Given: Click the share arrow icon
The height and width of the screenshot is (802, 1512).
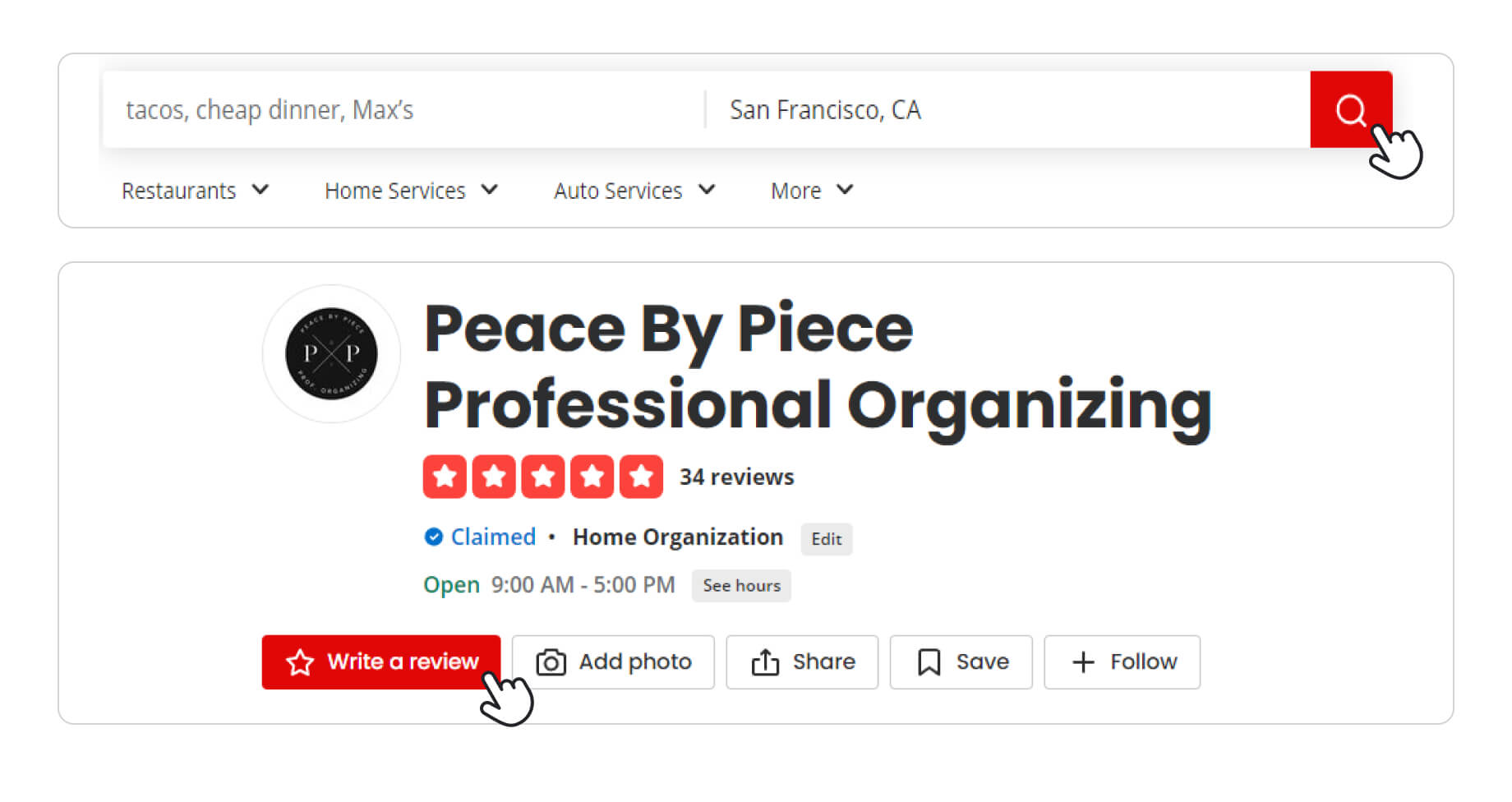Looking at the screenshot, I should [x=765, y=662].
